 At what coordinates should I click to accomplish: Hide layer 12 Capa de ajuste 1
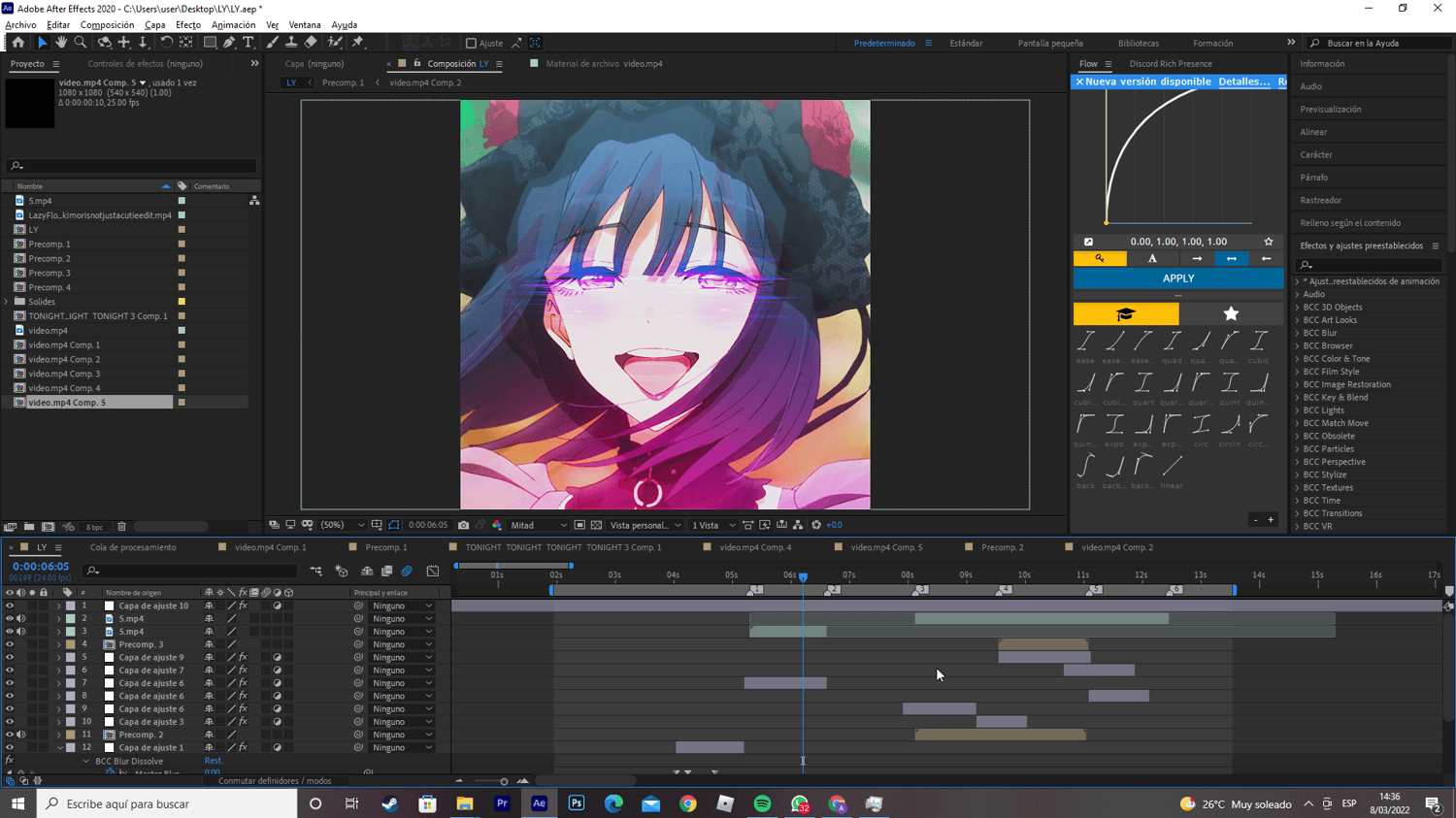[x=10, y=747]
